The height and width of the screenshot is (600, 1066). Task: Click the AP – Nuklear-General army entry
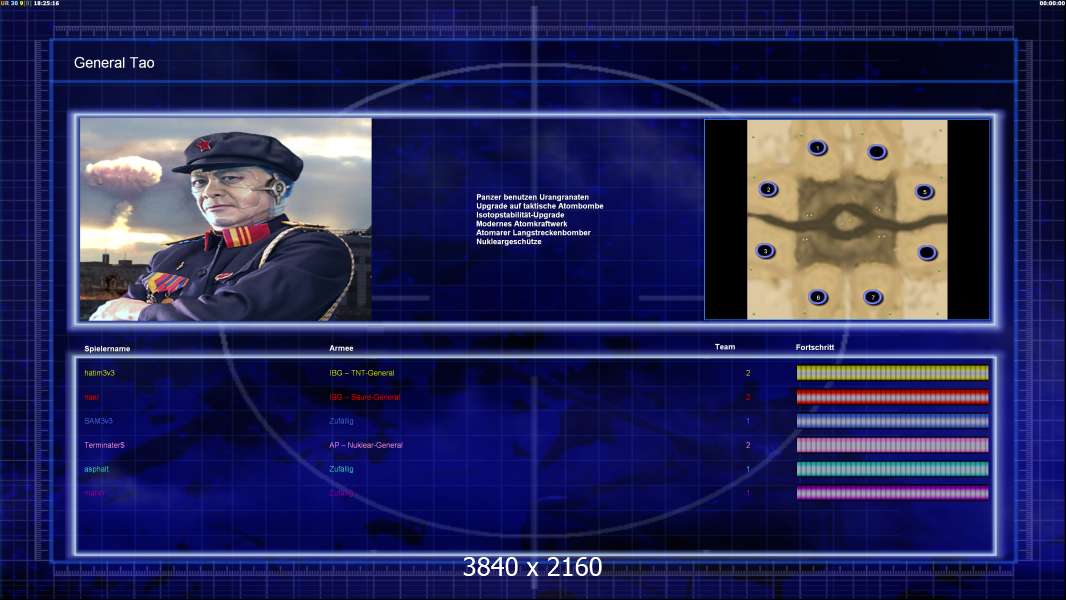[x=366, y=445]
